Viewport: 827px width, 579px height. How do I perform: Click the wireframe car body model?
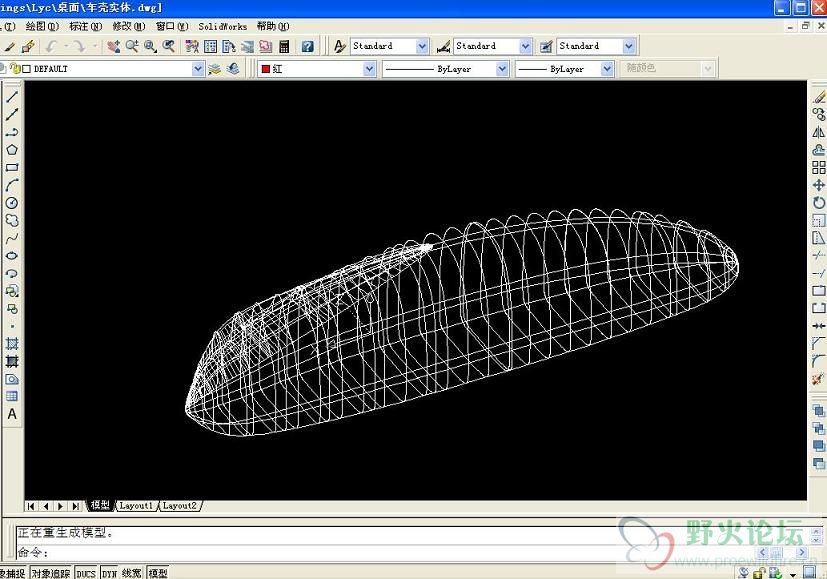click(x=461, y=323)
